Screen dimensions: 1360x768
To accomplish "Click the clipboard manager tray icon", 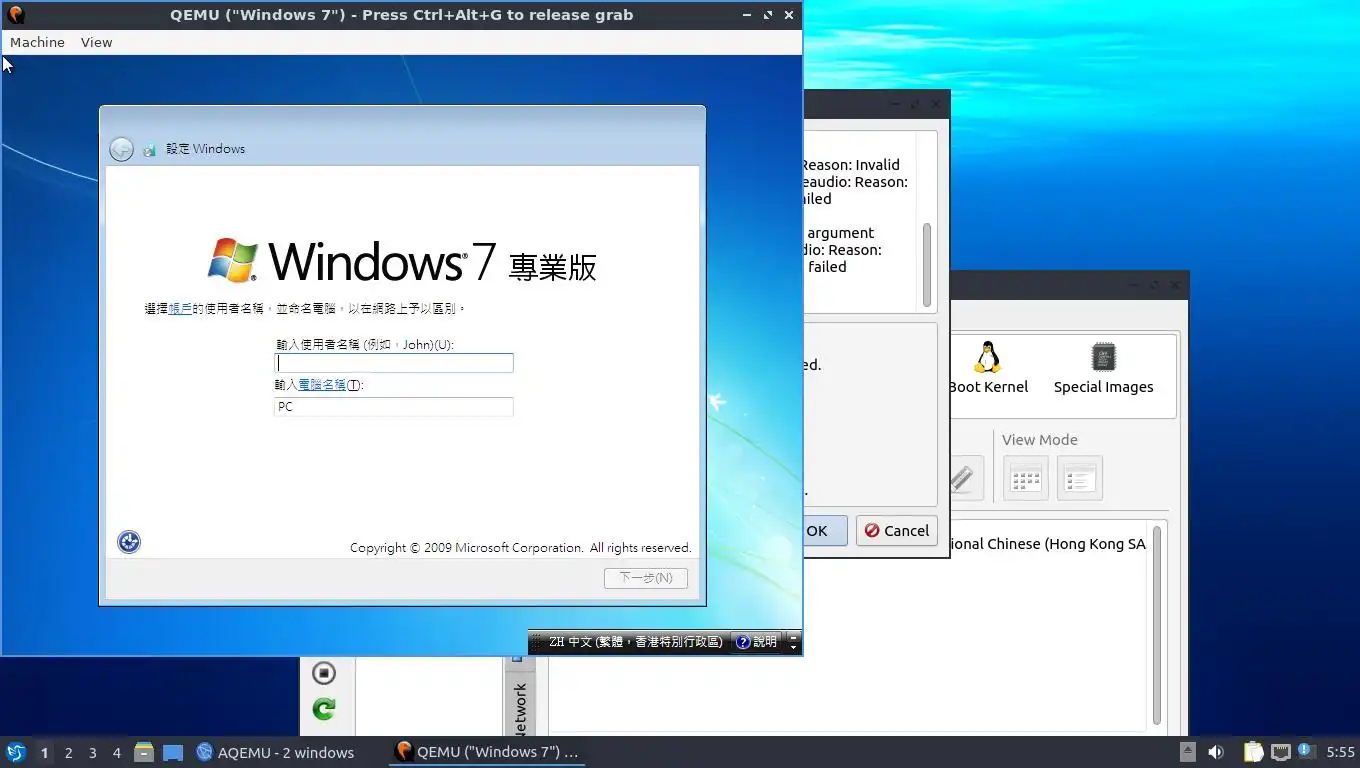I will click(1253, 752).
